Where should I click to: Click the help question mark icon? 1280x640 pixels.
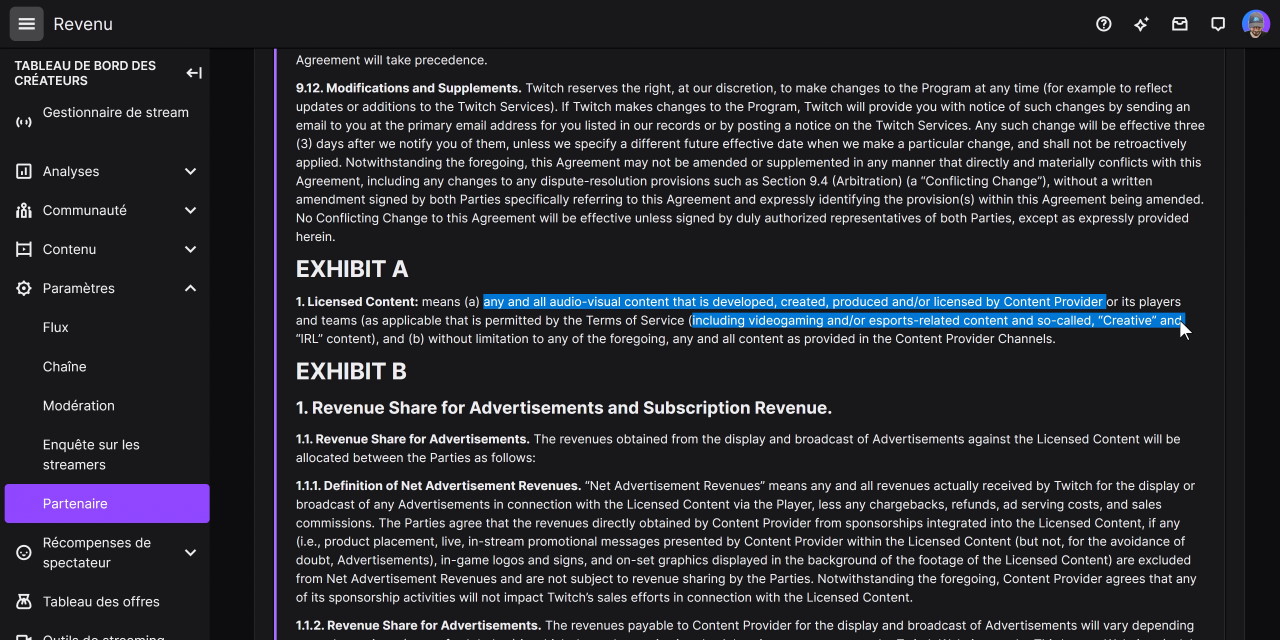1104,24
